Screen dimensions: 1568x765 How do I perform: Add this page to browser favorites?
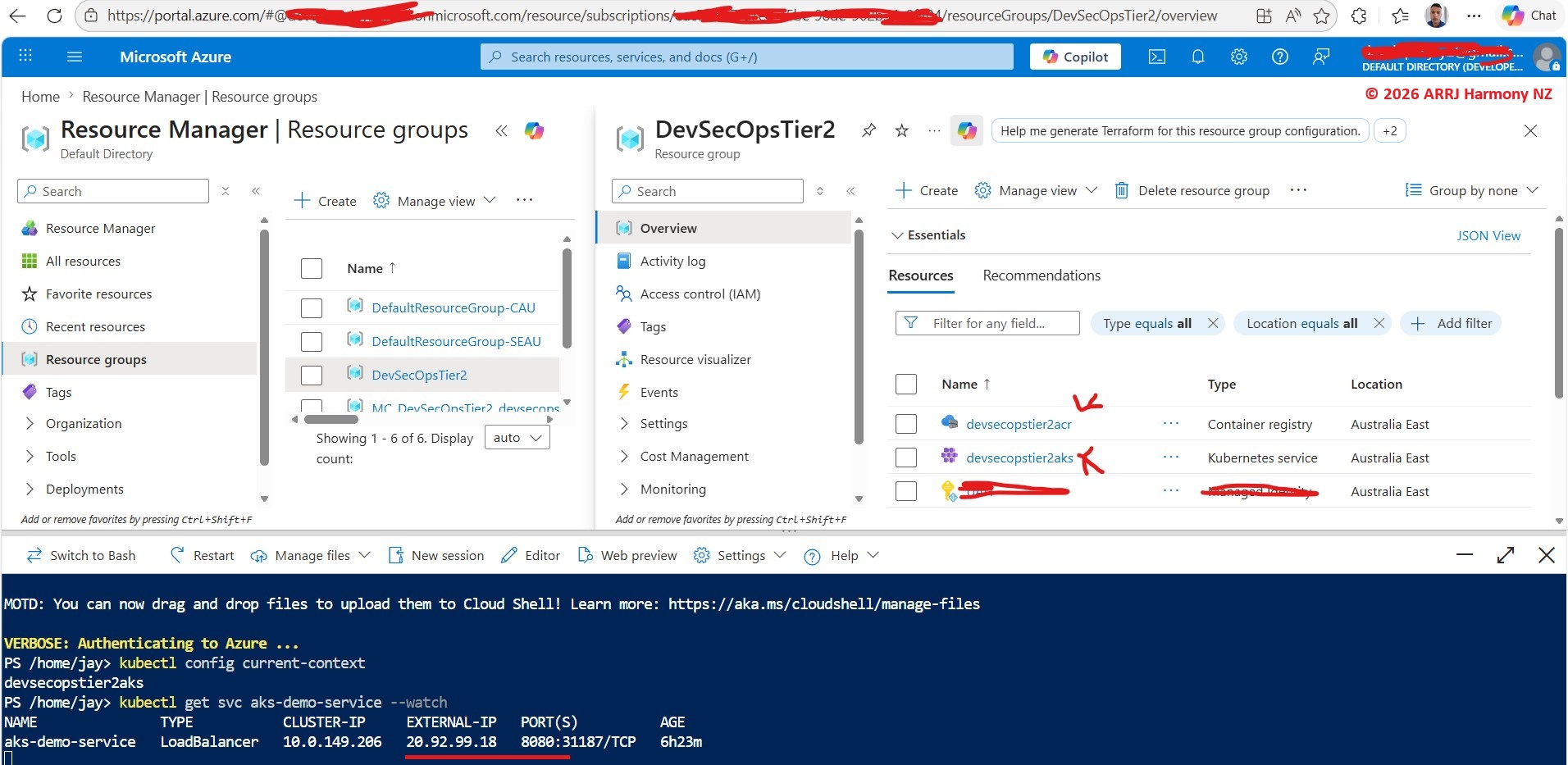click(x=1321, y=16)
